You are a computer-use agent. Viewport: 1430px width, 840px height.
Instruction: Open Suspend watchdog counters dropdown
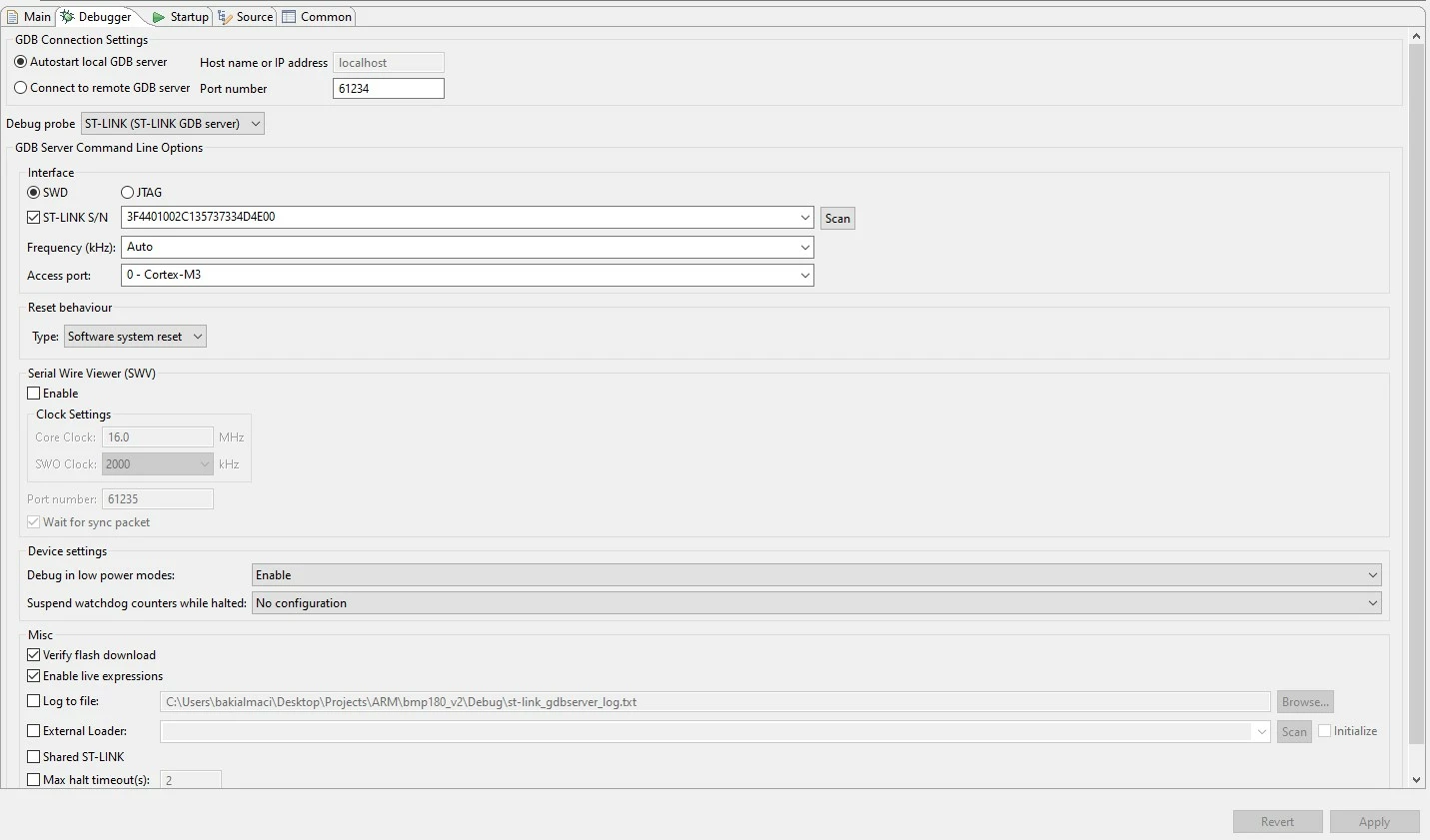(x=816, y=603)
